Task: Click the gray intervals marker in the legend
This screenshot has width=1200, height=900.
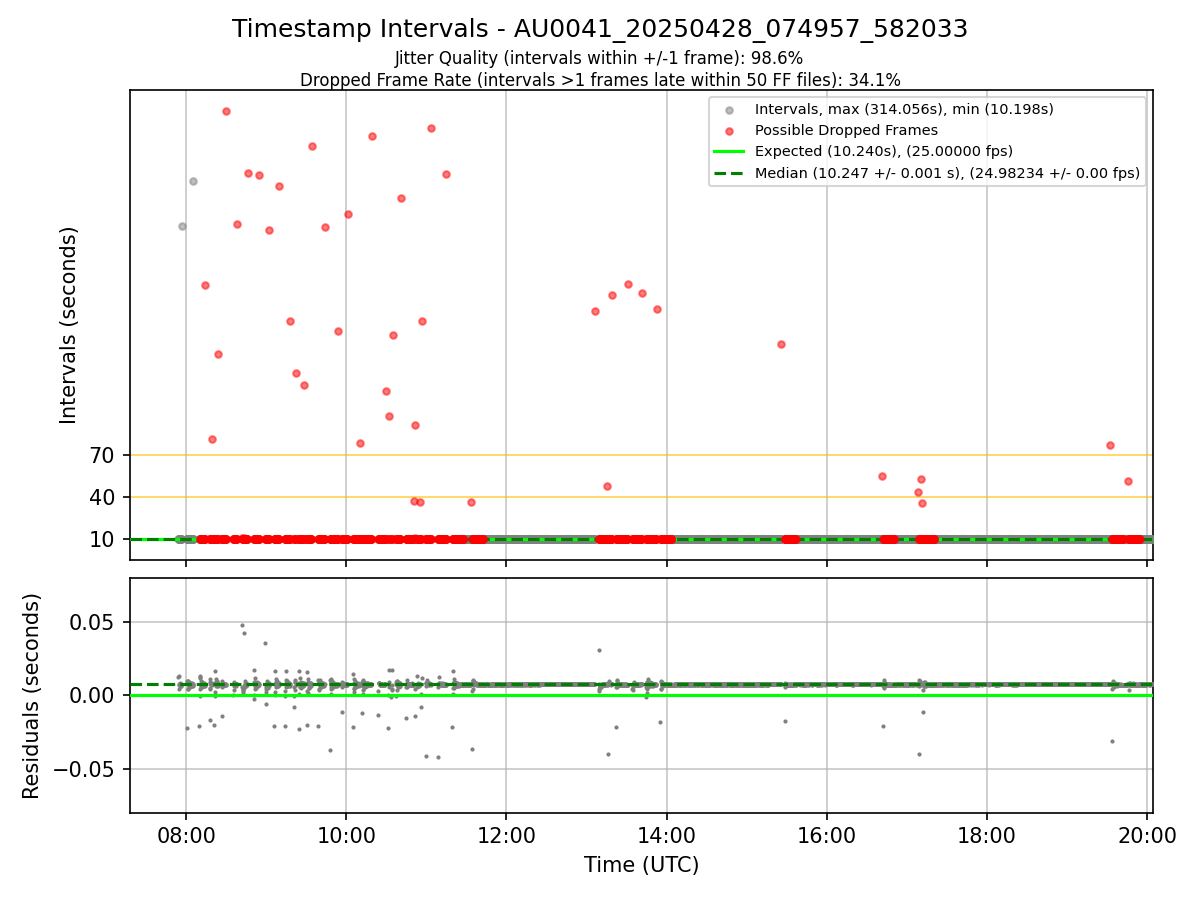Action: [x=729, y=110]
